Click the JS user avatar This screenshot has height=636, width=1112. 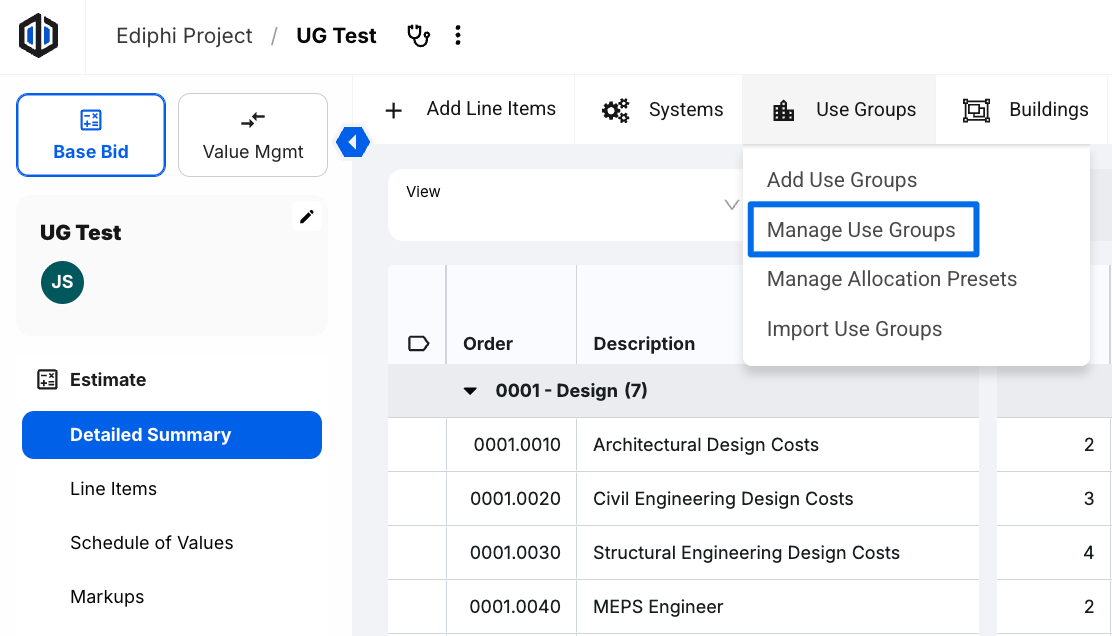coord(62,282)
